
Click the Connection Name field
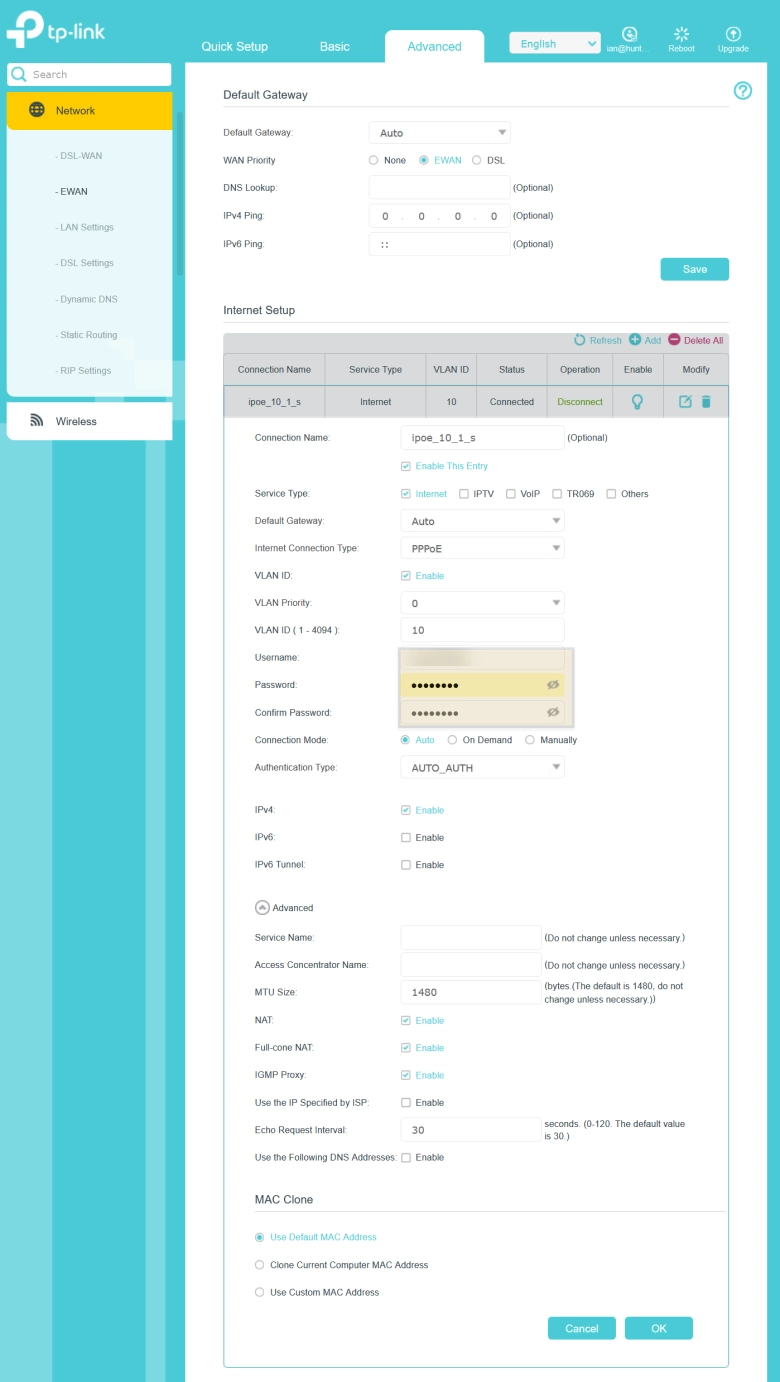point(482,438)
